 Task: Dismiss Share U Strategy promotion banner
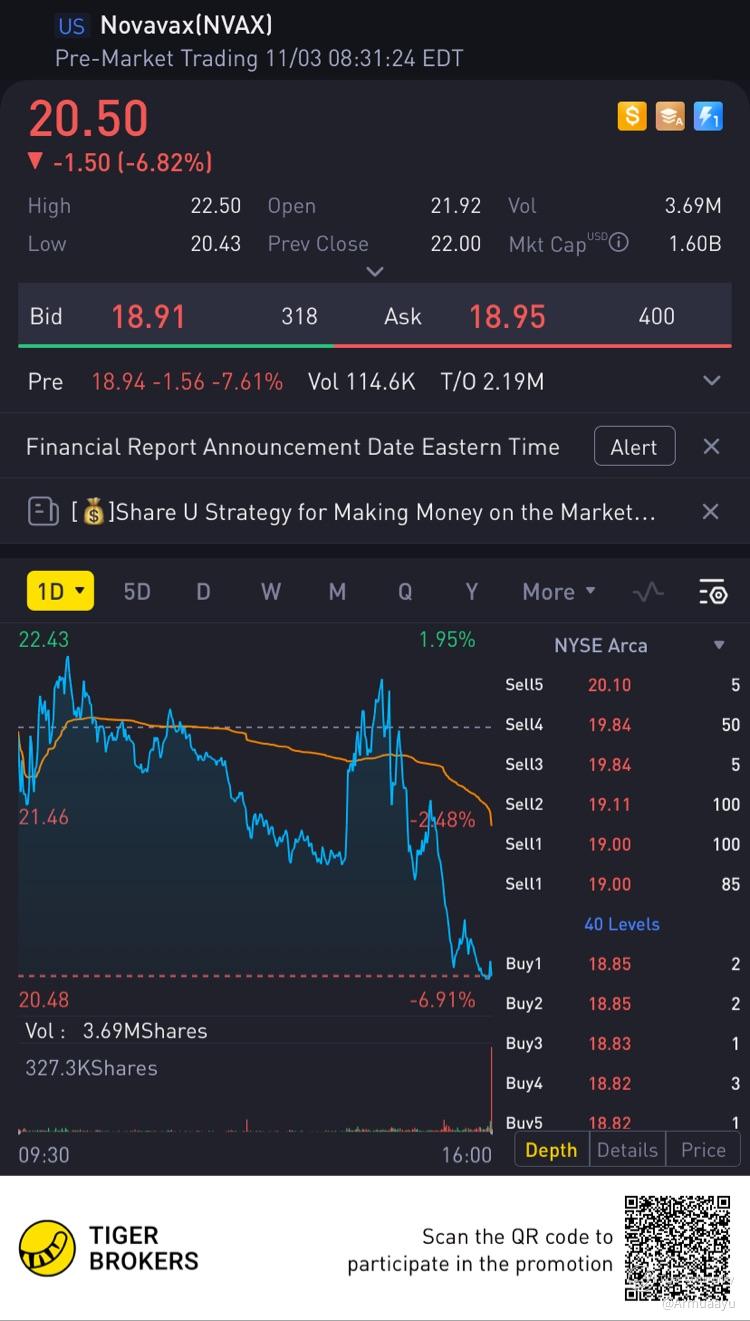711,512
